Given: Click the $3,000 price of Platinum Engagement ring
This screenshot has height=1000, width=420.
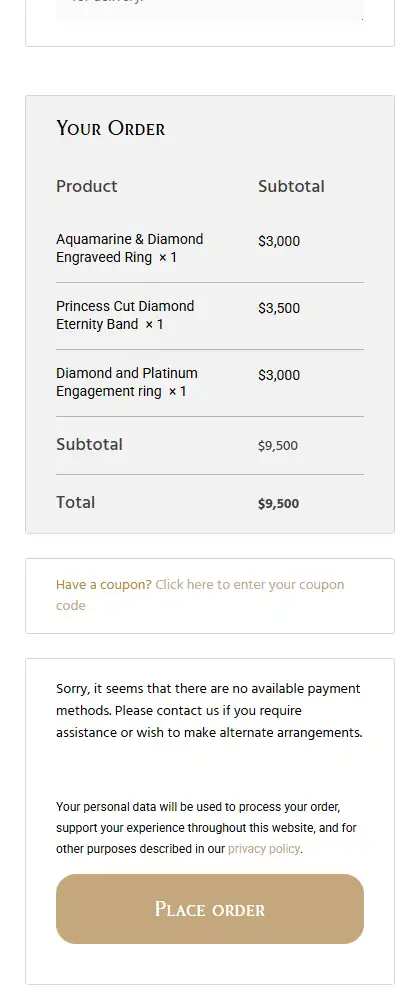Looking at the screenshot, I should click(279, 375).
